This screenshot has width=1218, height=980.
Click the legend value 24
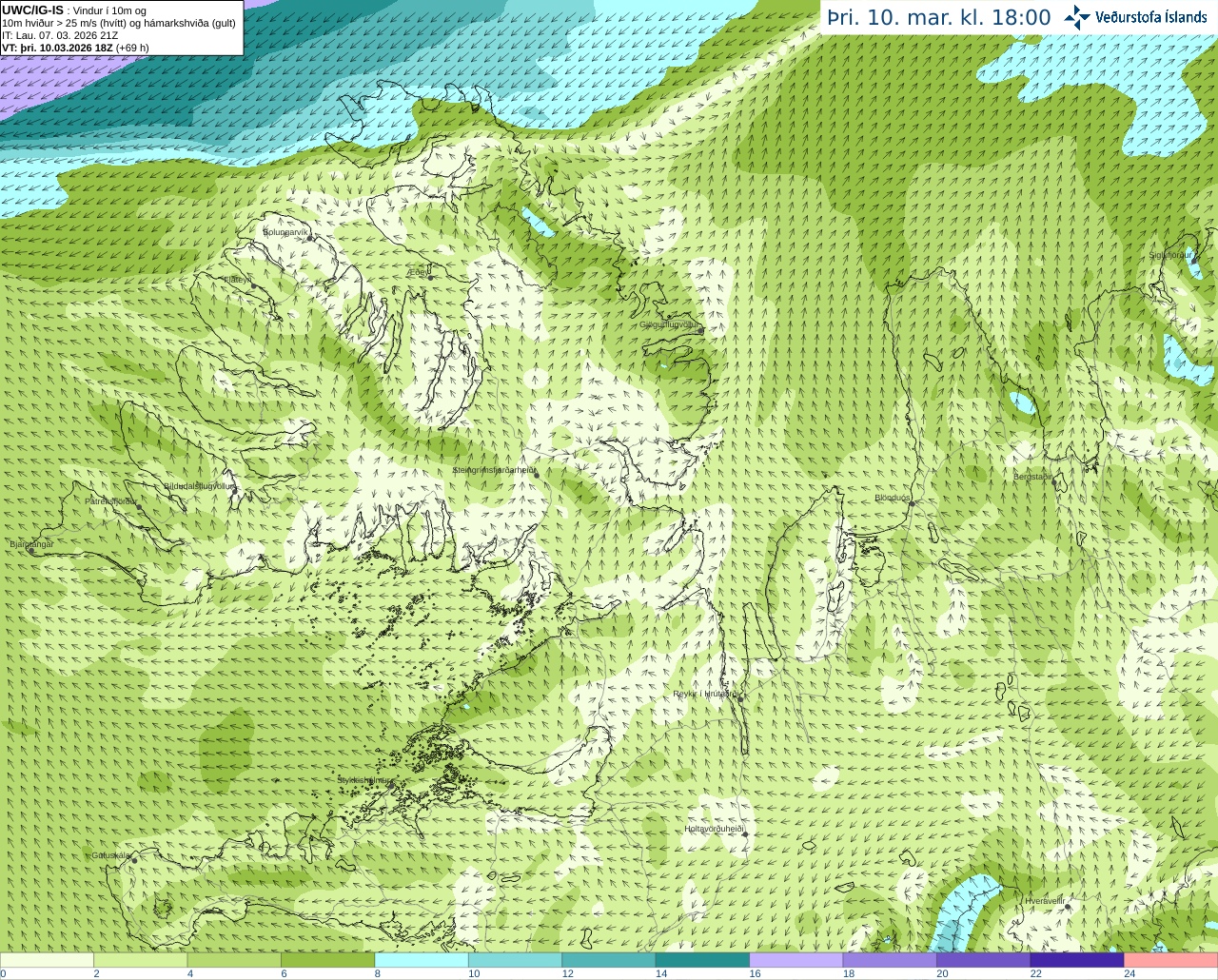tap(1130, 973)
